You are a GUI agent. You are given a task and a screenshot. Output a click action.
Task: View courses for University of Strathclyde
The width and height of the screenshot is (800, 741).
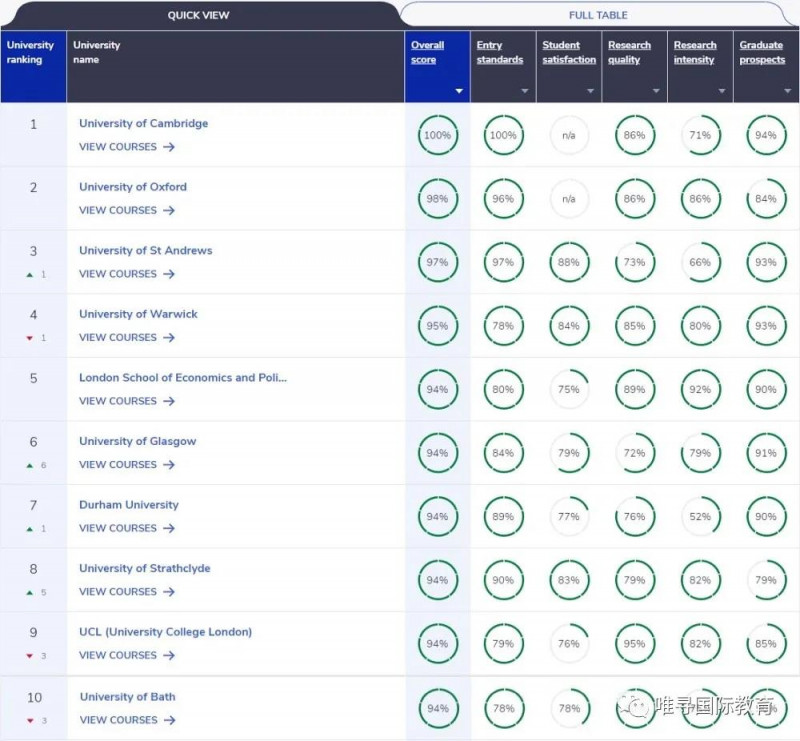click(x=127, y=591)
